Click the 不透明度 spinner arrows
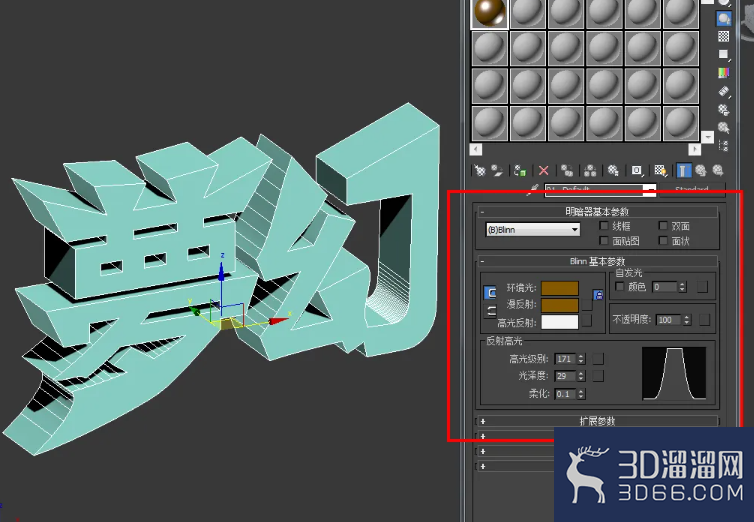 coord(687,320)
